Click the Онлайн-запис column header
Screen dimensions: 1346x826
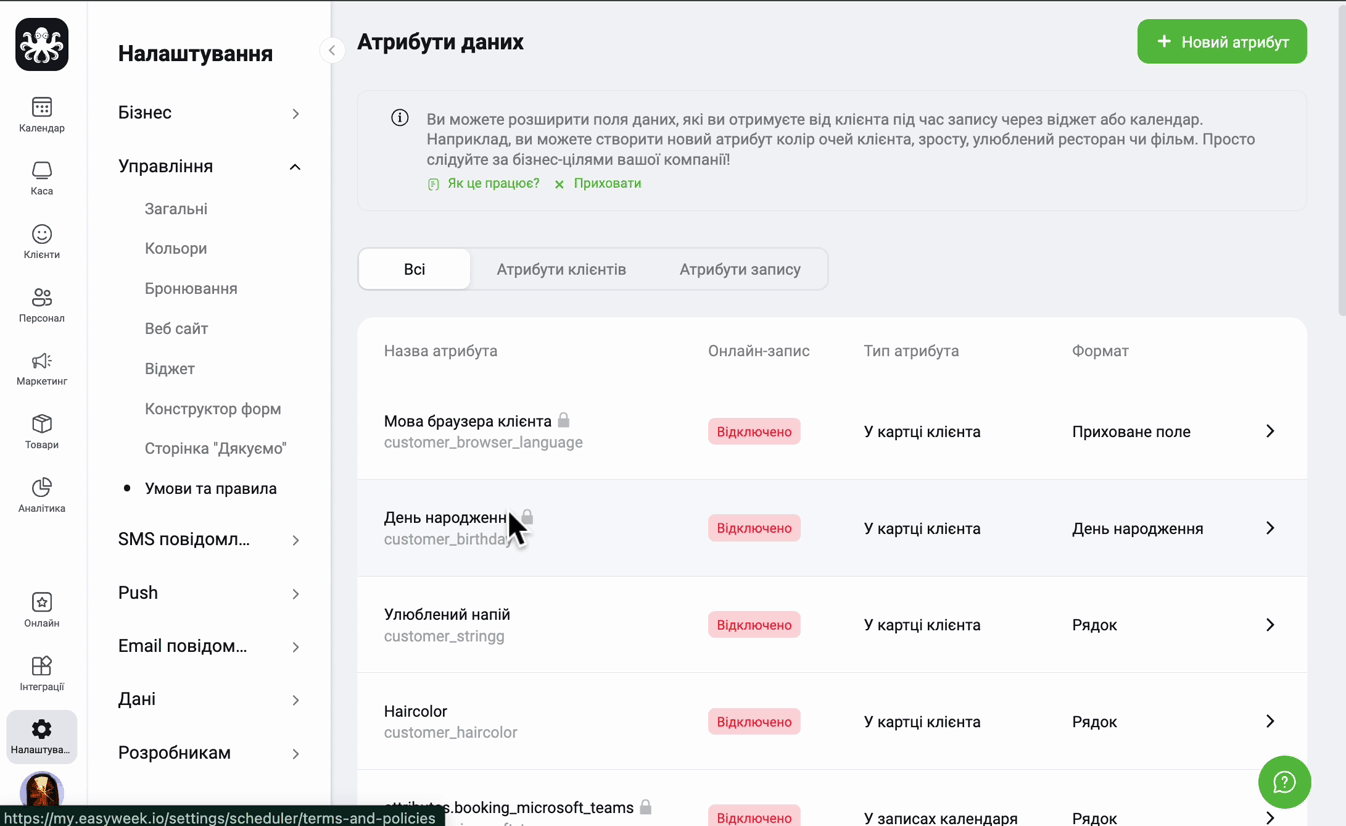pos(759,351)
